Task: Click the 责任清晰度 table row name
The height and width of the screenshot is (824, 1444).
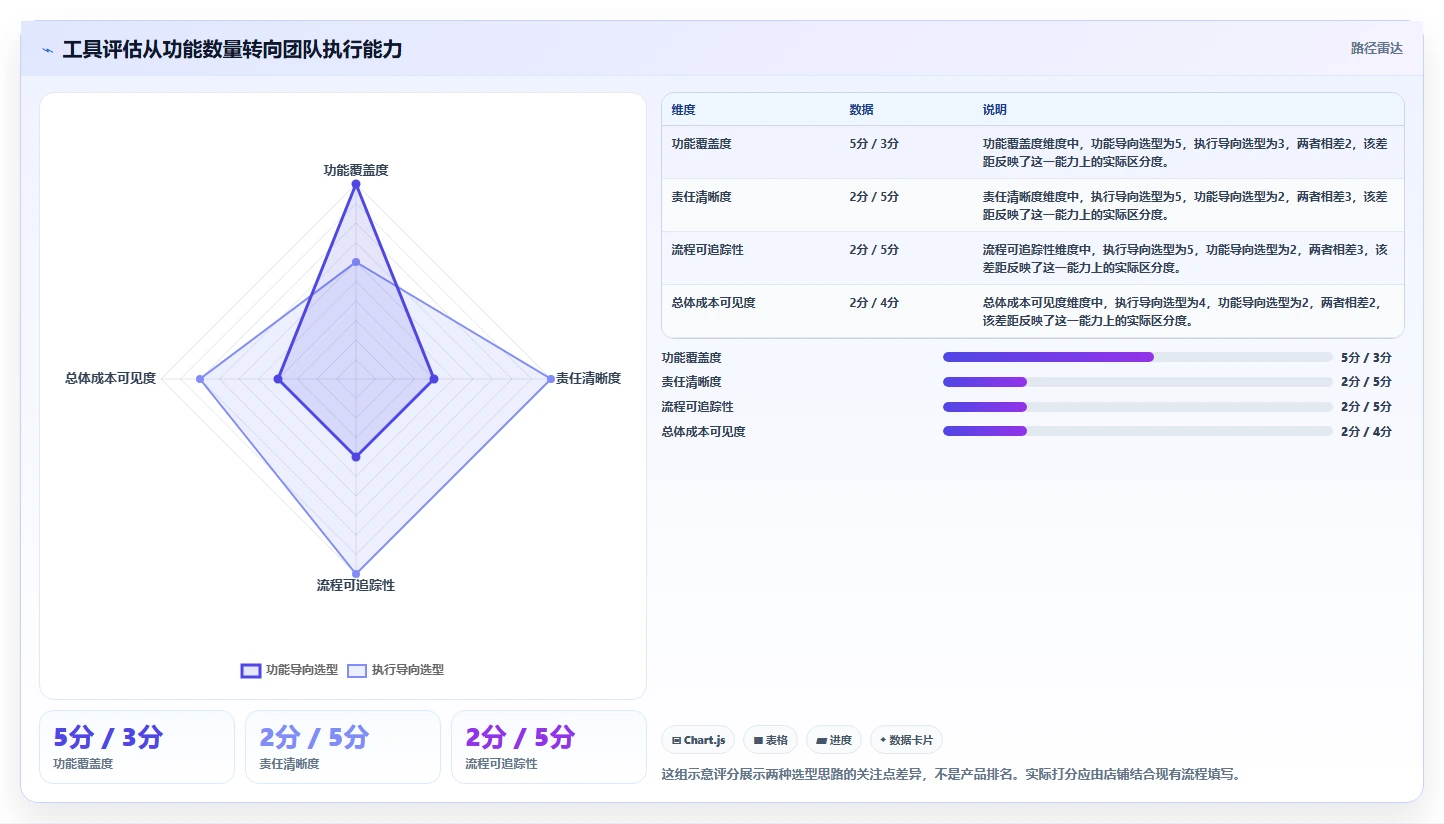Action: (702, 197)
